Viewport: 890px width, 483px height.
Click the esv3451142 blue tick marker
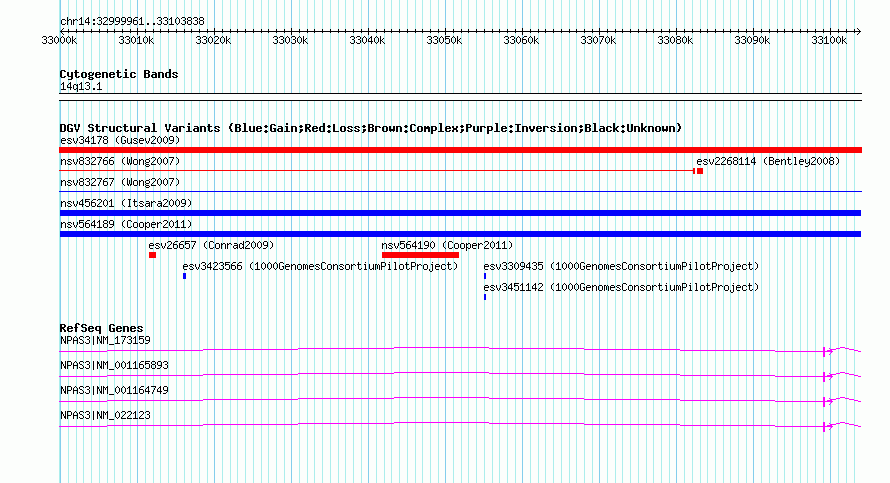(485, 297)
